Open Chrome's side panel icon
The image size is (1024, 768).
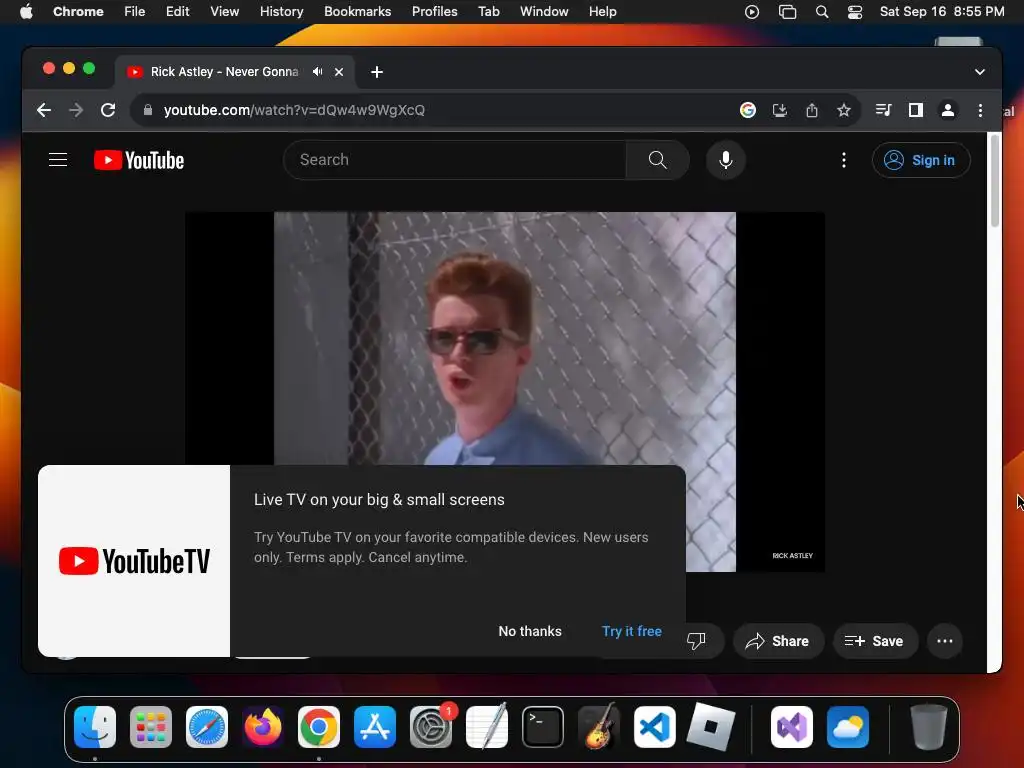916,110
